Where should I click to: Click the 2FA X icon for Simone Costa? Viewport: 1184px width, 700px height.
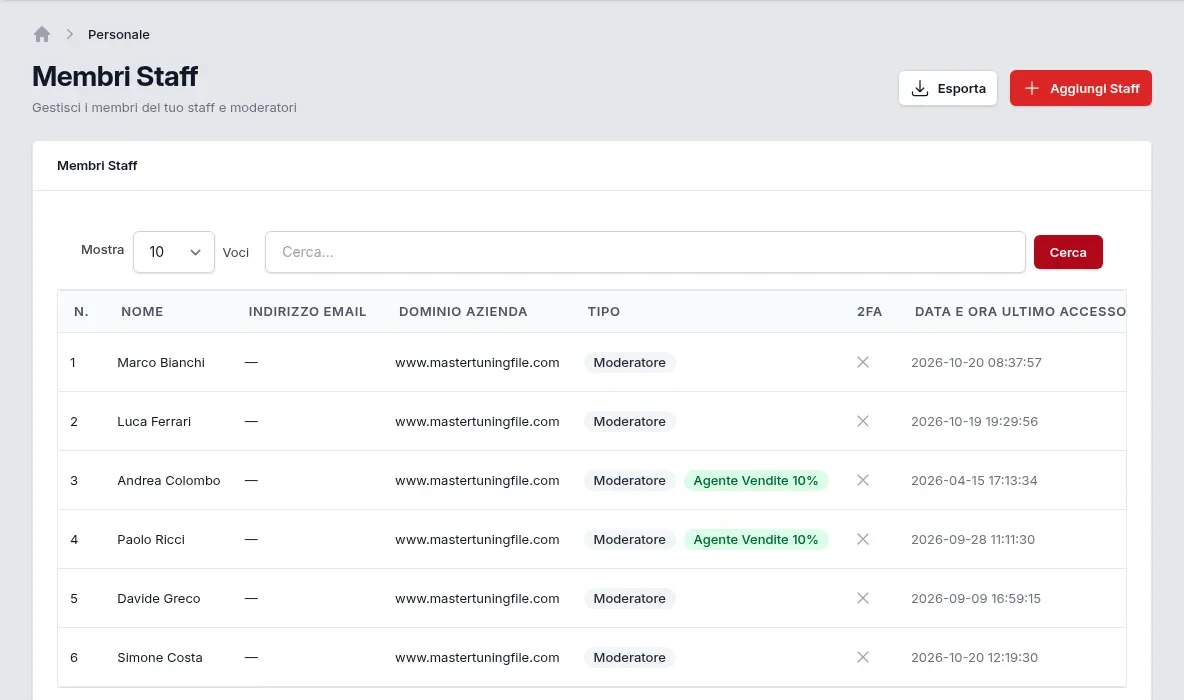[x=862, y=657]
